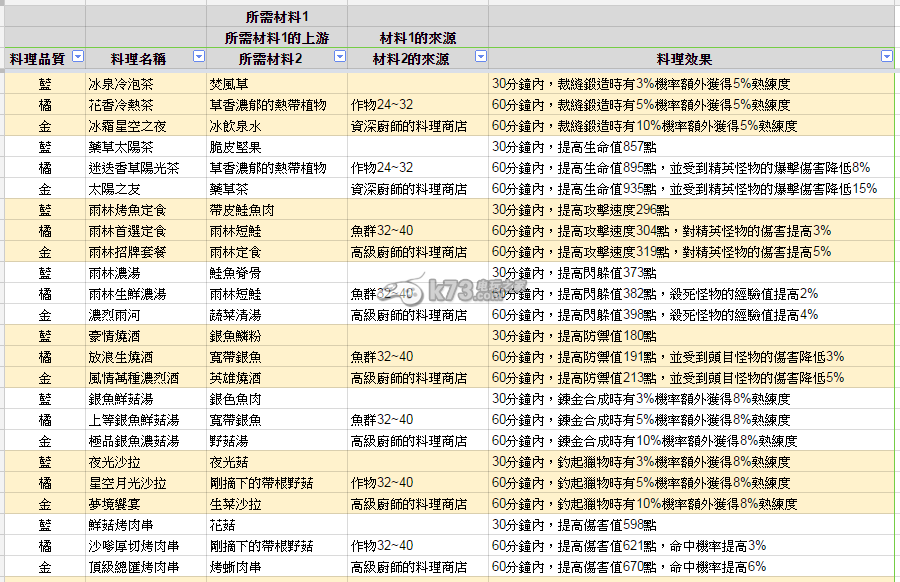Click the 頂級總匯烤肉串 cell
This screenshot has width=900, height=582.
[x=134, y=567]
